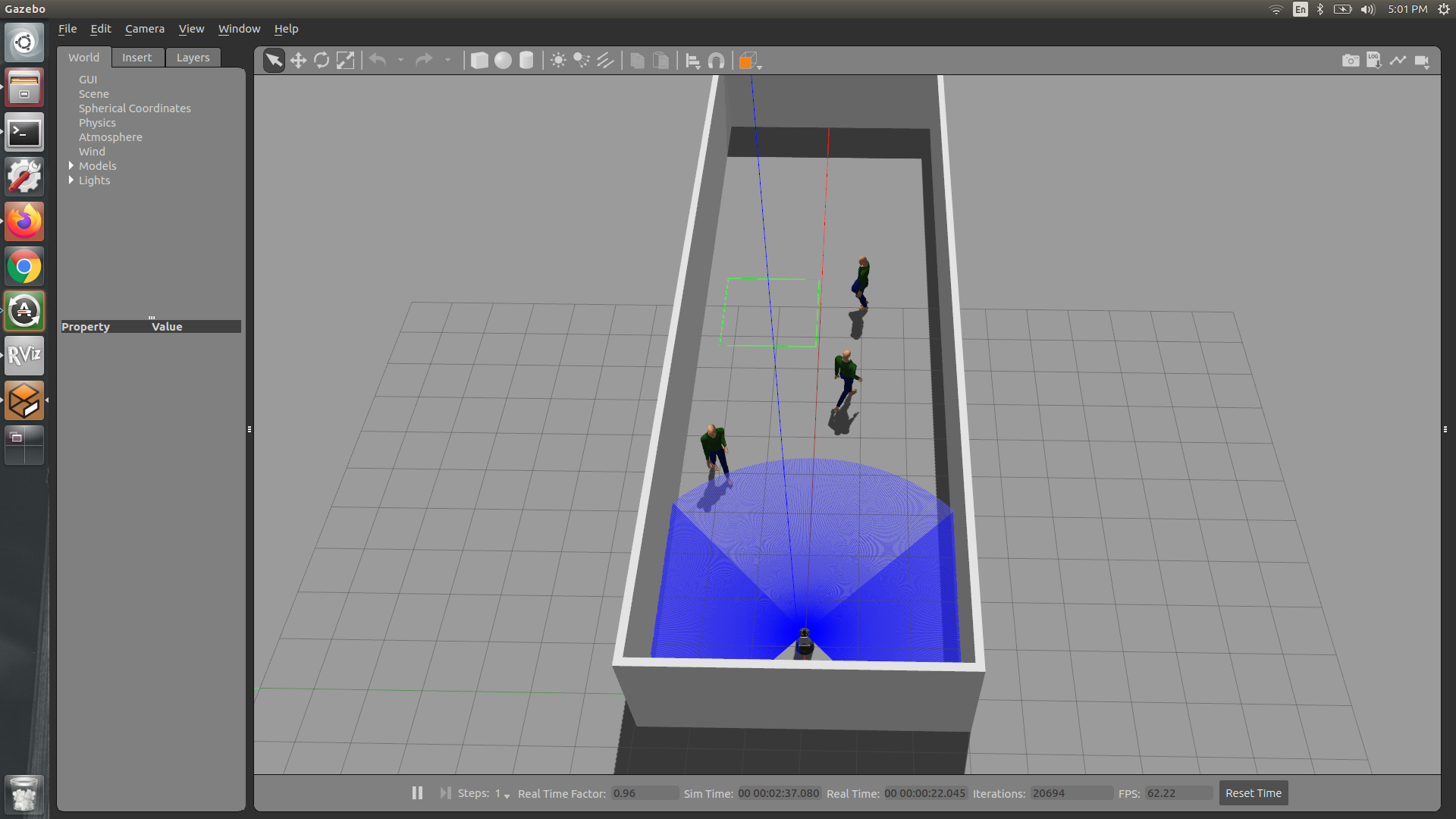The image size is (1456, 819).
Task: Add a spot light
Action: 582,61
